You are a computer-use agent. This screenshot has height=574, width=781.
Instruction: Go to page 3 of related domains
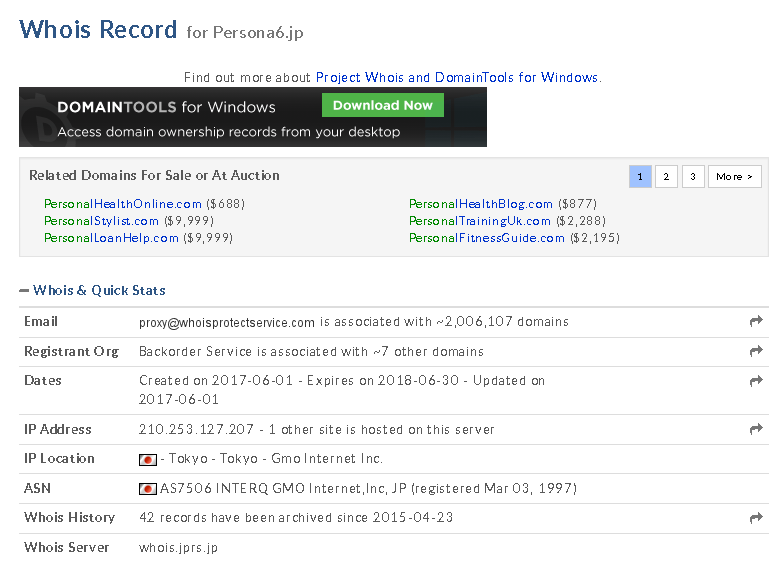coord(693,176)
